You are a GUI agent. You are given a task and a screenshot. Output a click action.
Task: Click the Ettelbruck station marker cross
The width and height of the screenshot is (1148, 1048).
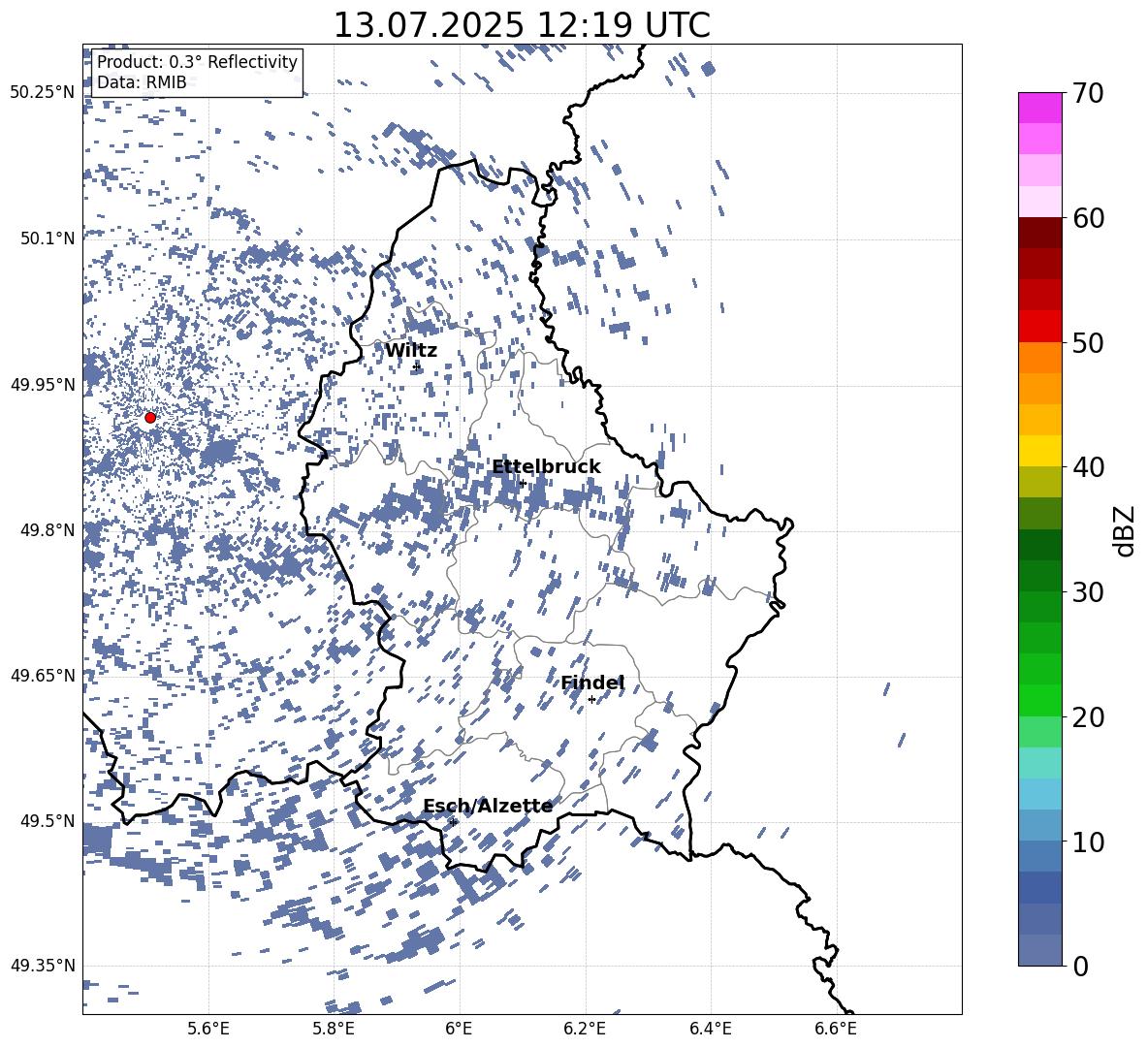522,483
